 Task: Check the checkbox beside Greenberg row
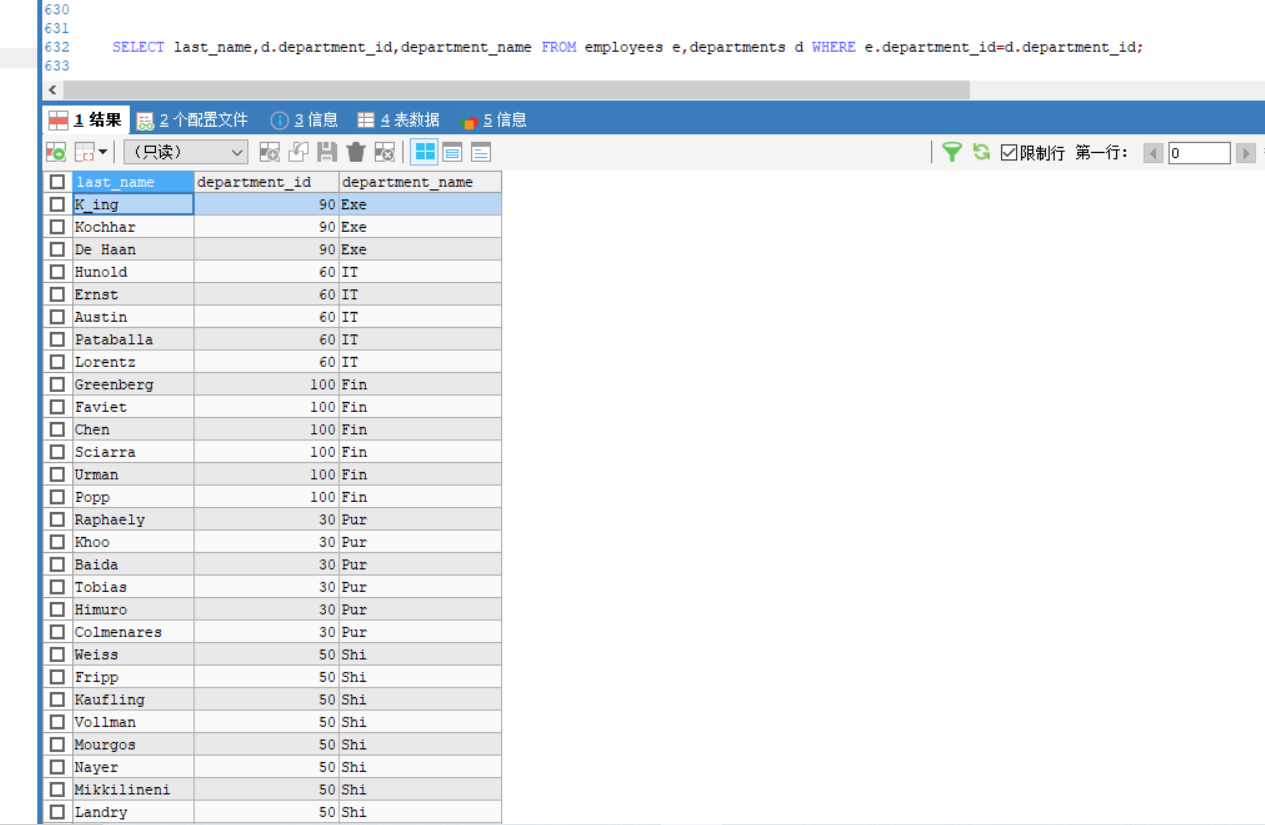click(x=57, y=384)
